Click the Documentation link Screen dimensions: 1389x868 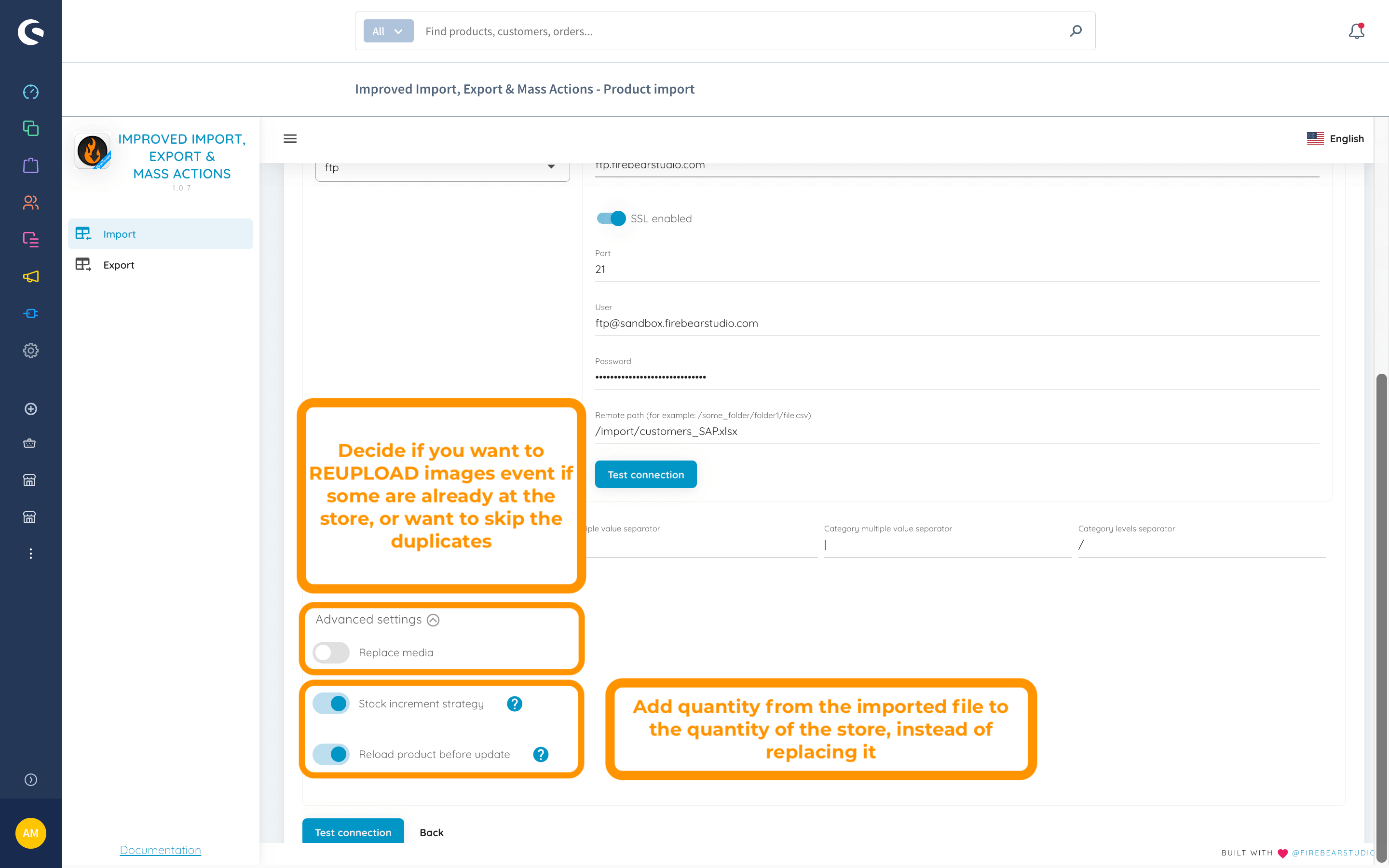(160, 849)
